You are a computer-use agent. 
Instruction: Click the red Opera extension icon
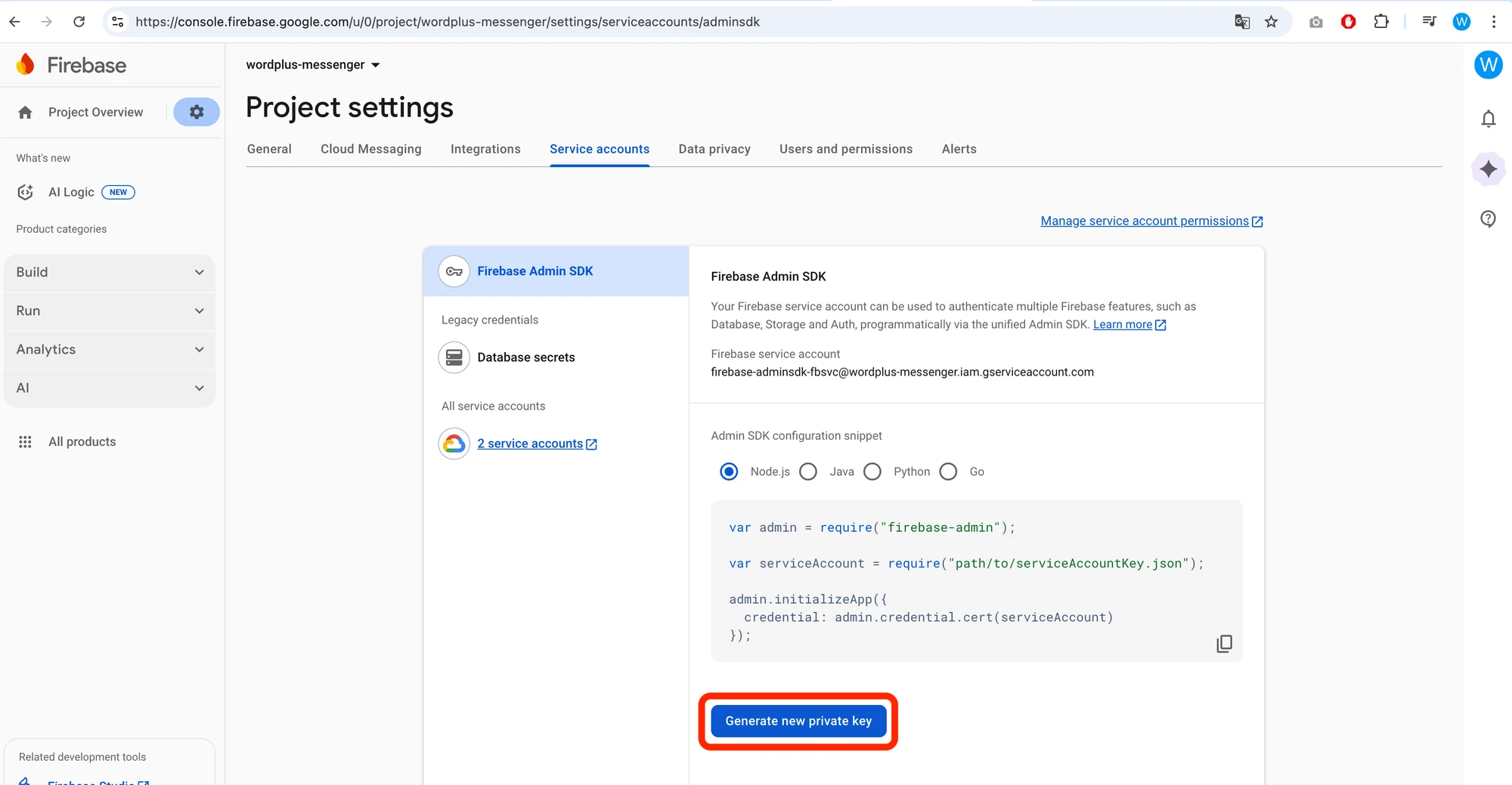click(1348, 22)
